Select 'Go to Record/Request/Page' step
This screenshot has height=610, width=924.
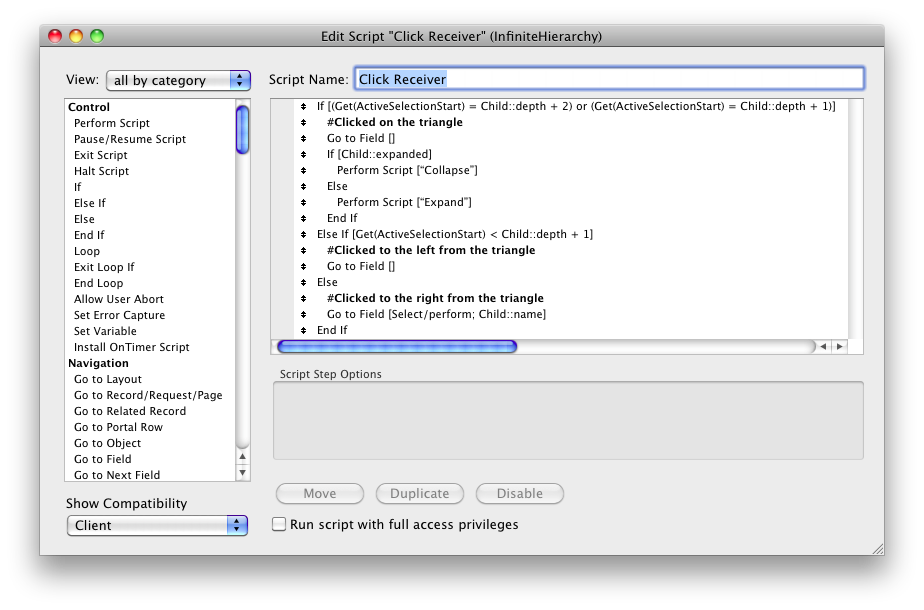pos(148,395)
